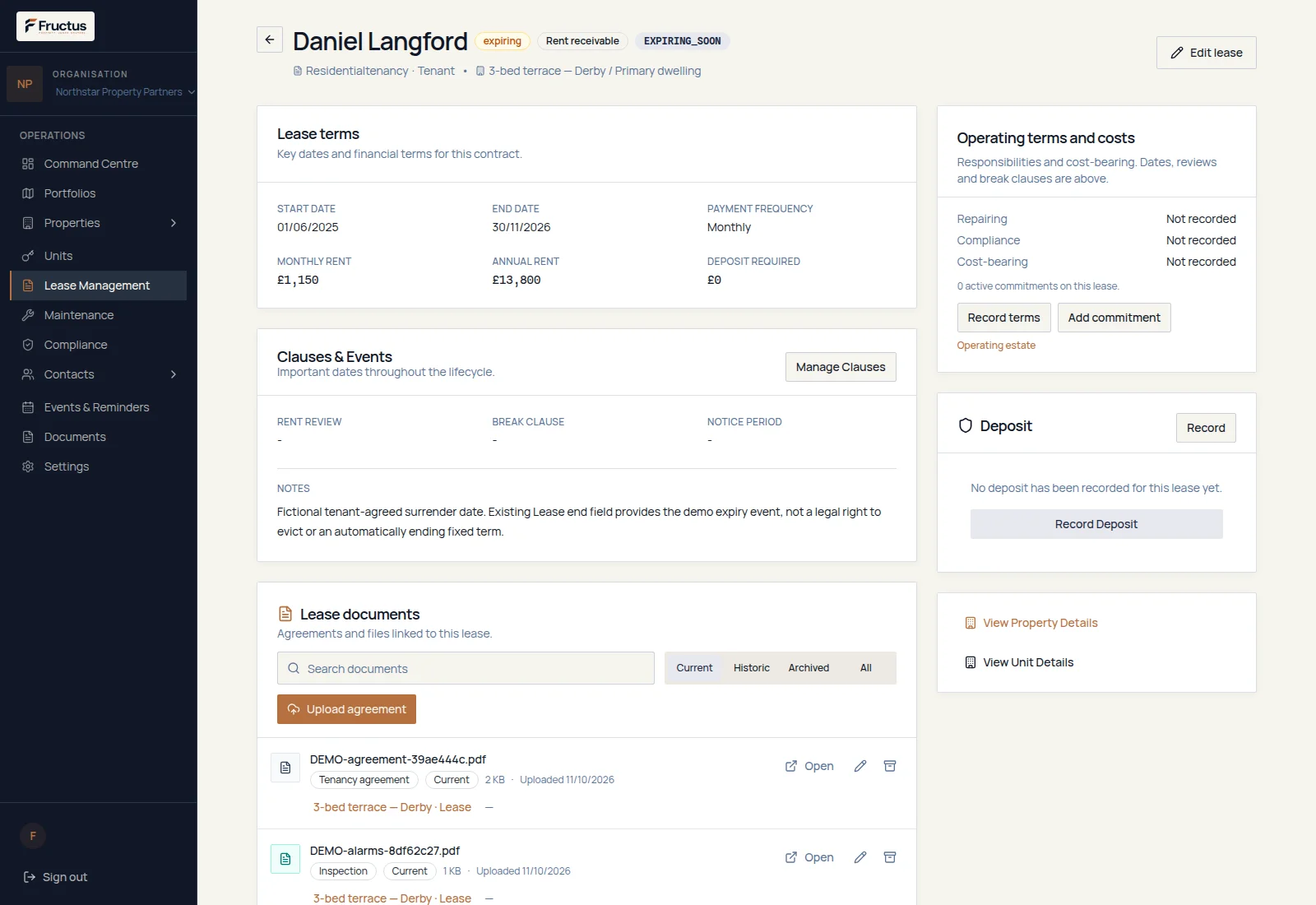Open View Property Details link

pyautogui.click(x=1031, y=623)
